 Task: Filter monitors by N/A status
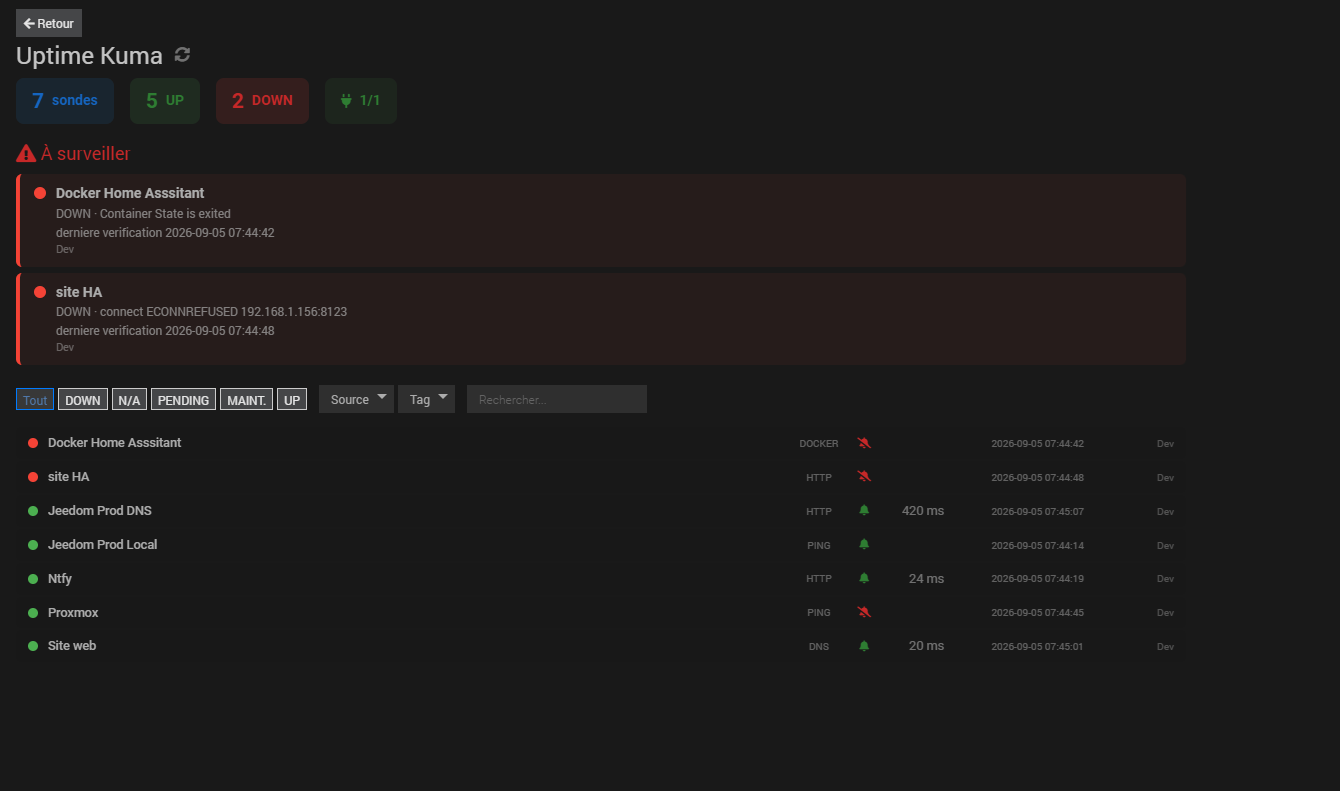click(x=129, y=400)
